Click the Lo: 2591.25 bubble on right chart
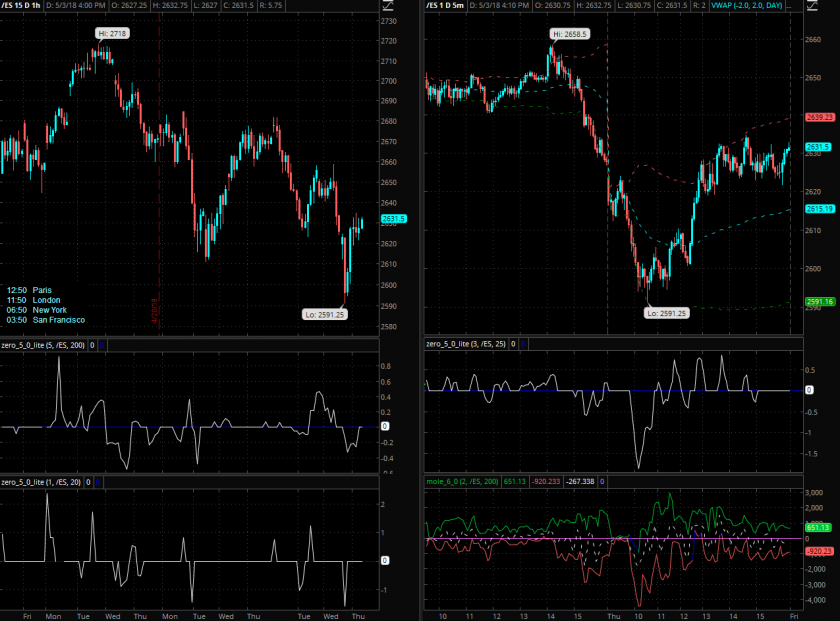The height and width of the screenshot is (621, 840). 668,313
